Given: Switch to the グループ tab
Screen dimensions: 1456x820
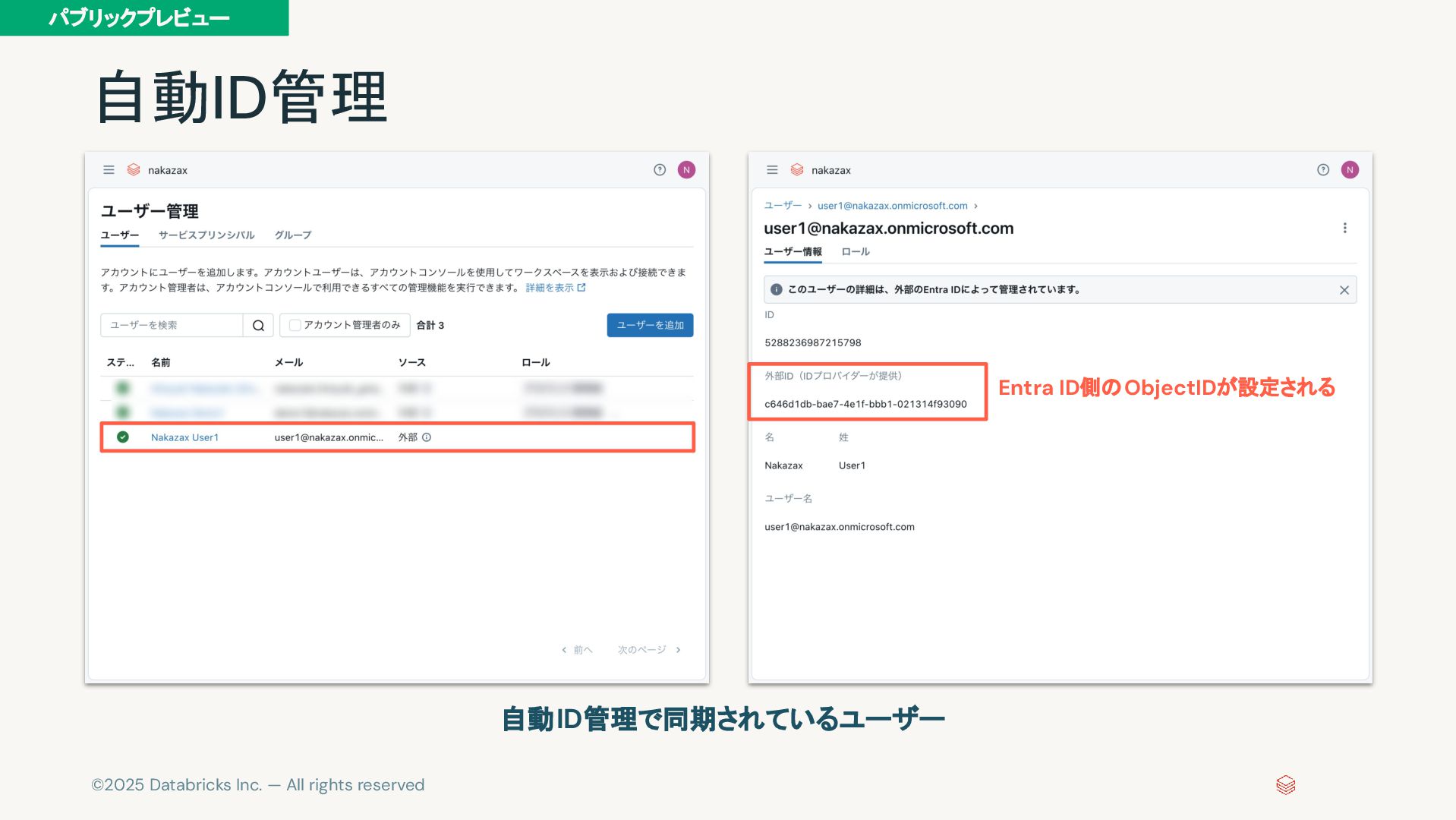Looking at the screenshot, I should 293,235.
